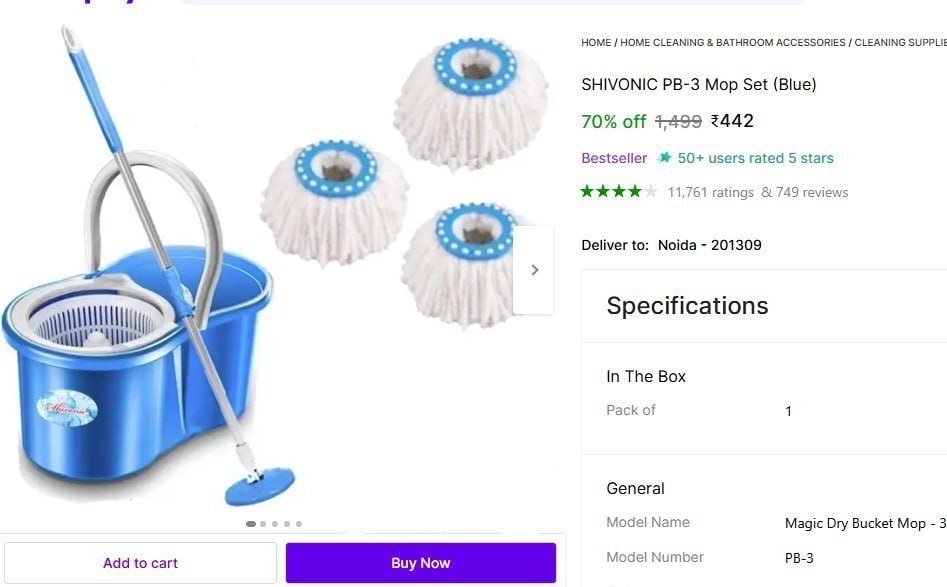Viewport: 947px width, 587px height.
Task: Select the fifth carousel dot indicator
Action: 299,524
